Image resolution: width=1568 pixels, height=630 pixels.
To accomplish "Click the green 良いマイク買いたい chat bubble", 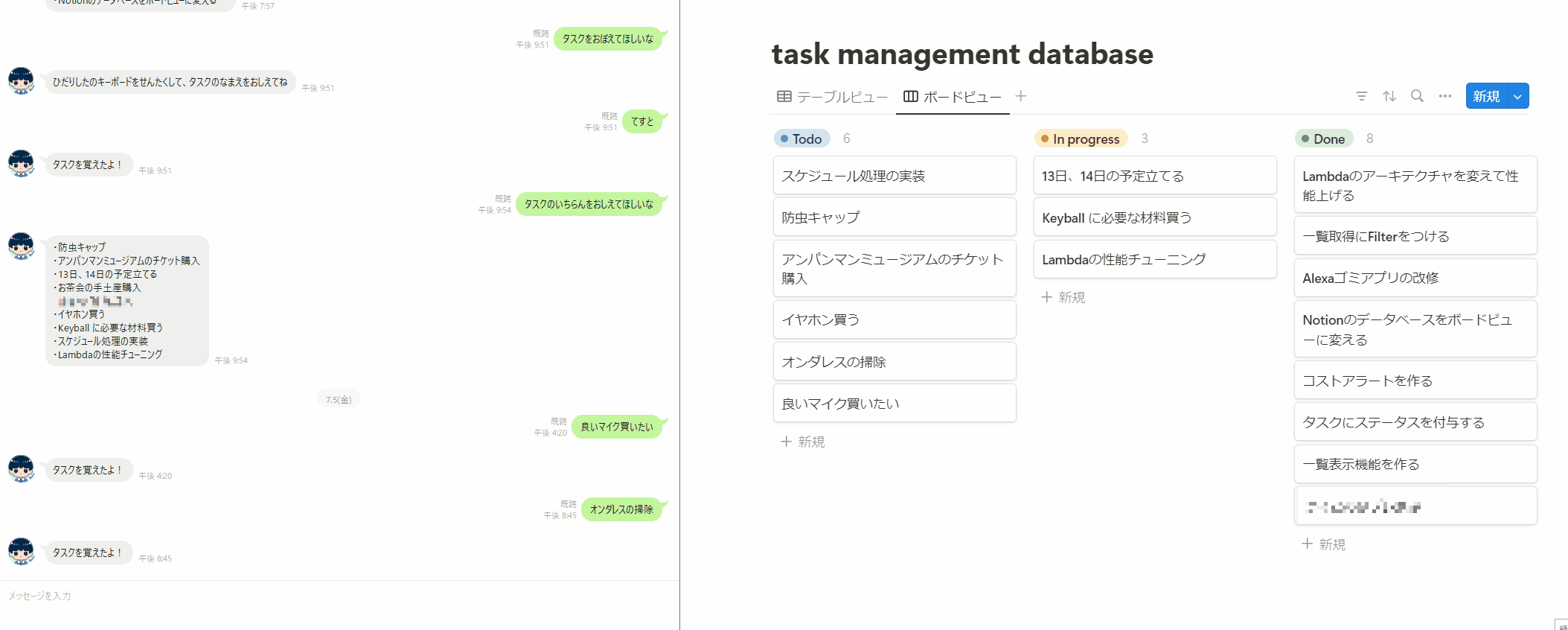I will [x=617, y=427].
